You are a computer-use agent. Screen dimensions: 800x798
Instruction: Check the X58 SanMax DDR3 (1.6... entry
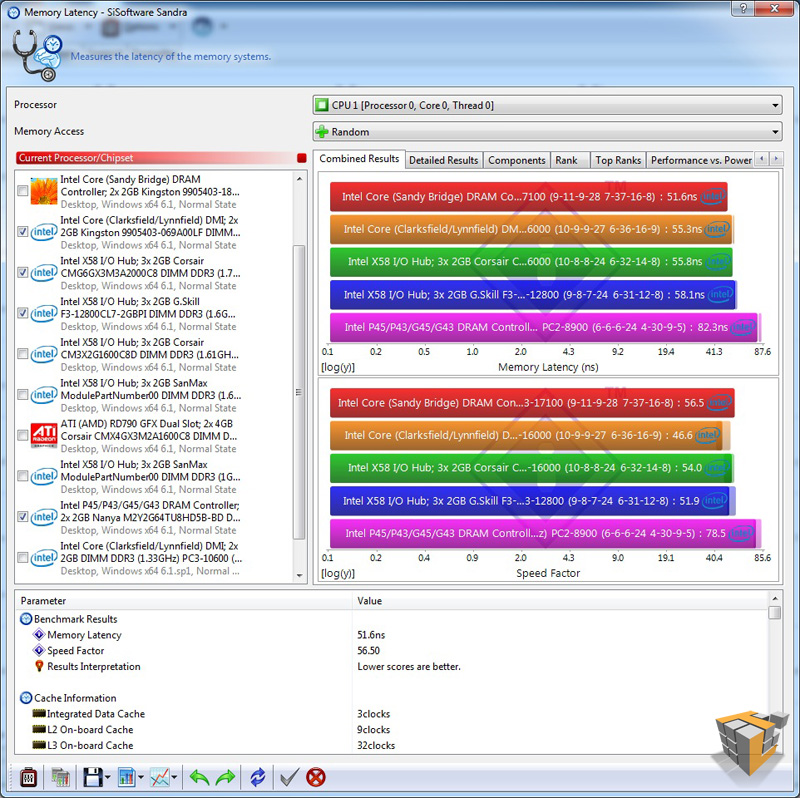[x=22, y=394]
